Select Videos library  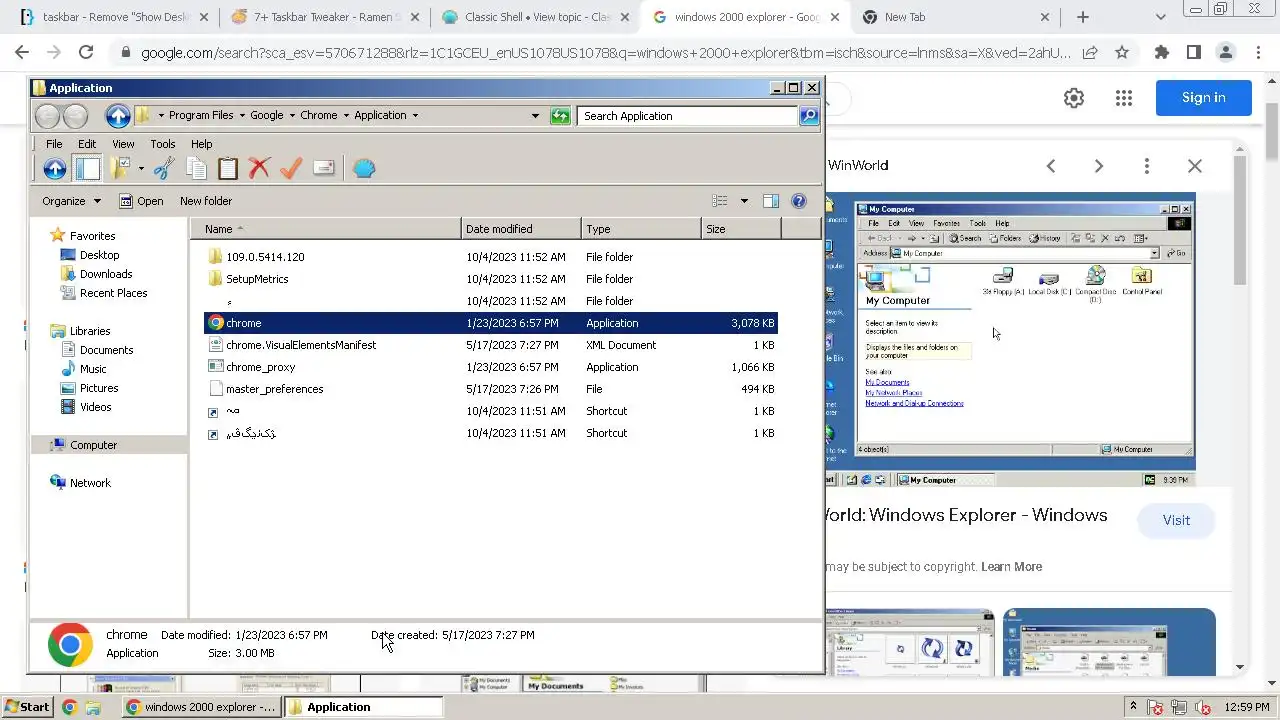[x=96, y=407]
